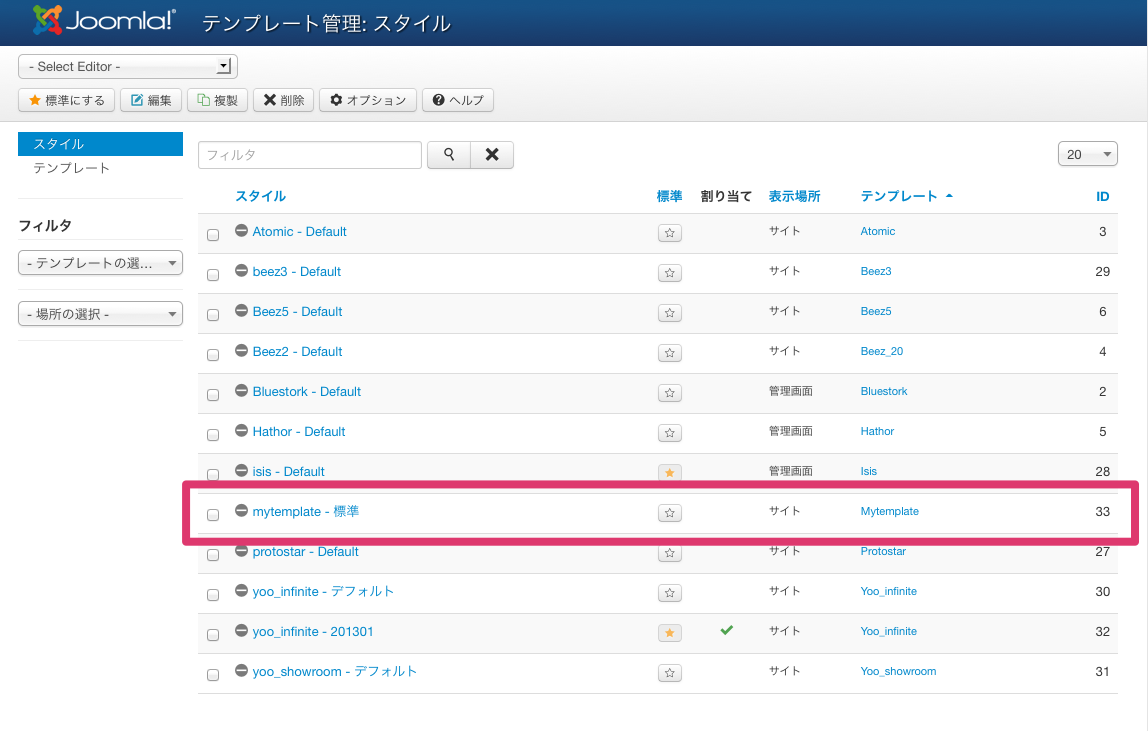This screenshot has height=731, width=1148.
Task: Click the 標準にする star toolbar icon
Action: [x=66, y=100]
